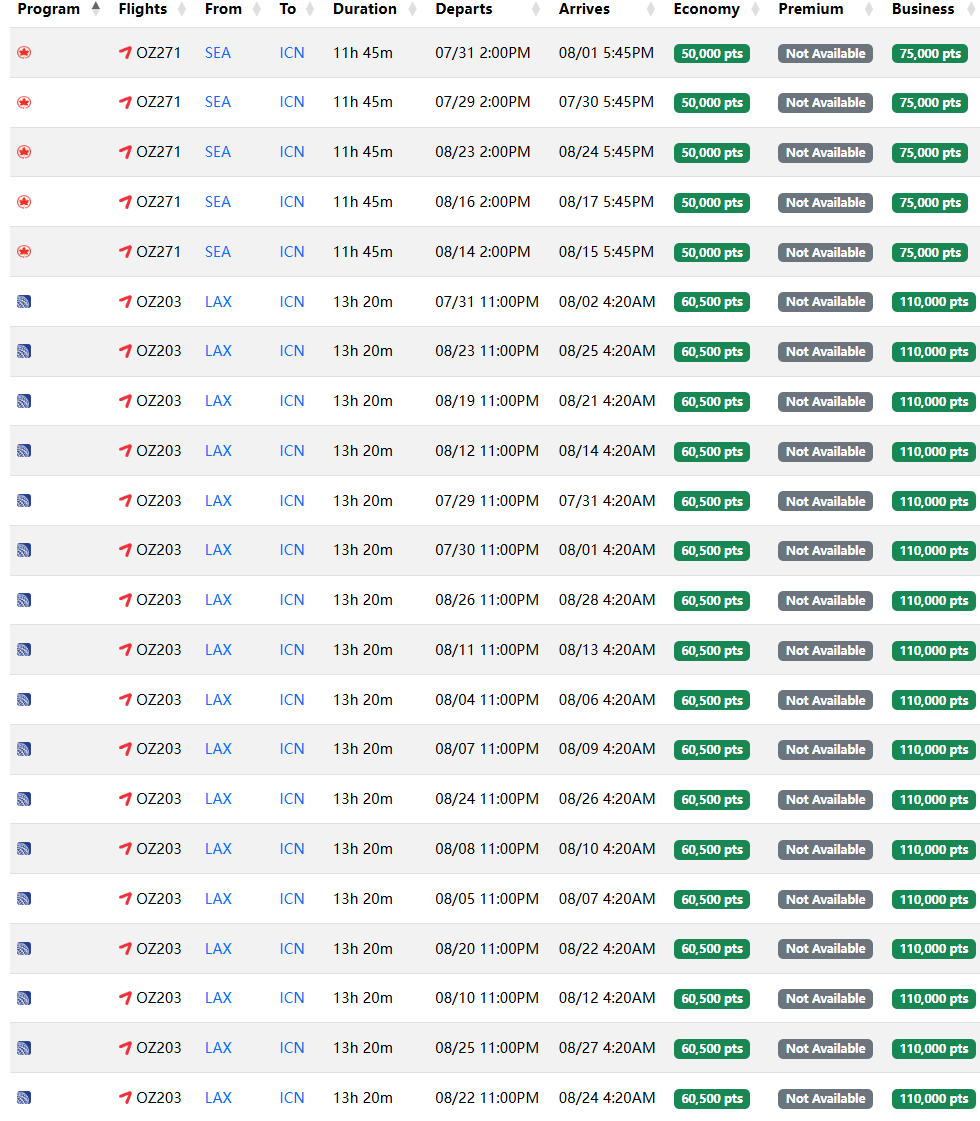980x1121 pixels.
Task: Click the Asiana logo beside OZ203 departing 08/12
Action: [125, 451]
